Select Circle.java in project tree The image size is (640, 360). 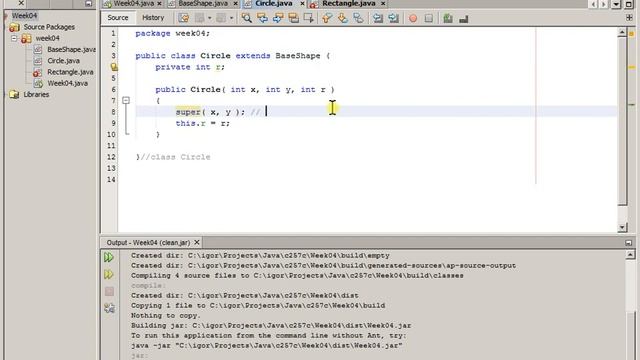pos(63,61)
